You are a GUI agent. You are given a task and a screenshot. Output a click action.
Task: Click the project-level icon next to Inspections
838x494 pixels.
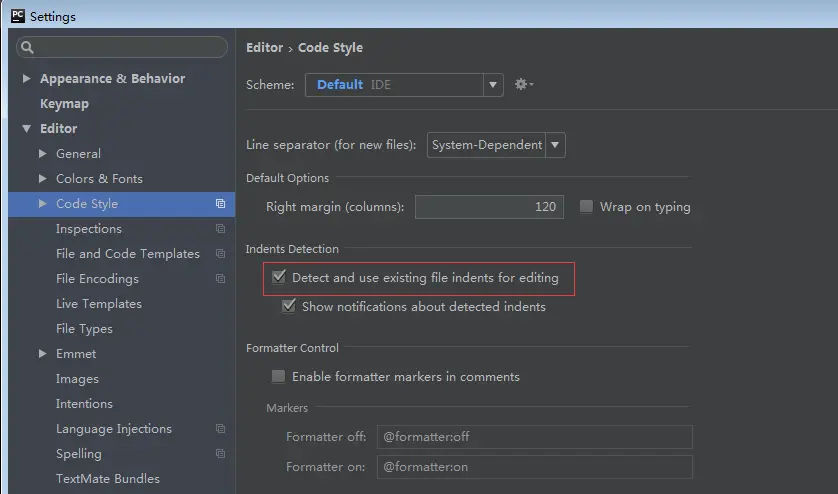[x=220, y=229]
